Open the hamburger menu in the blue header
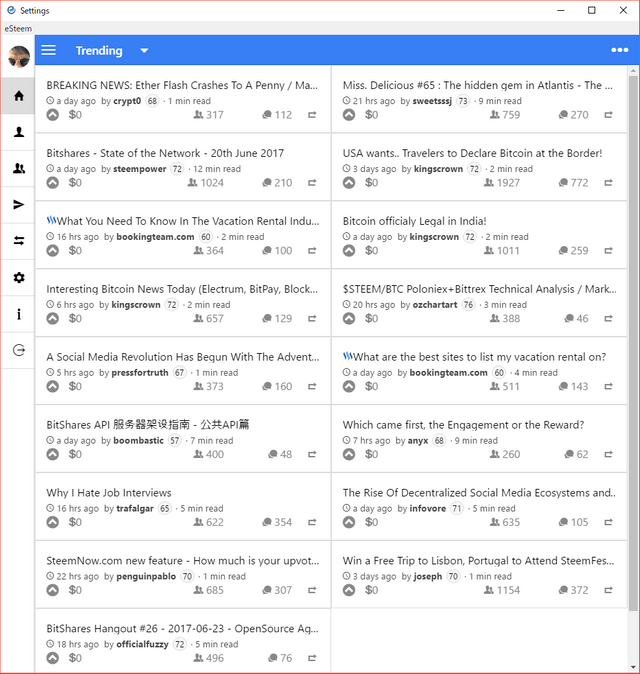 [x=49, y=50]
